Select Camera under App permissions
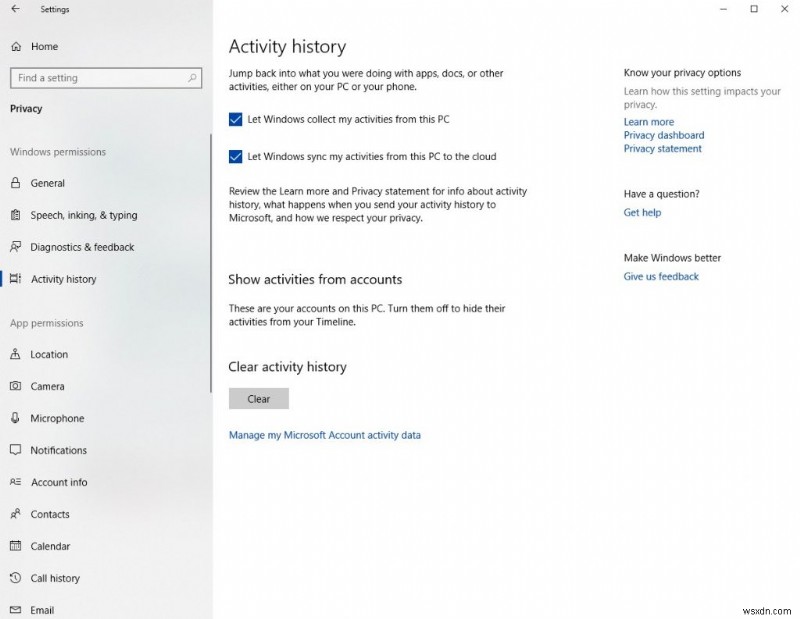 48,386
